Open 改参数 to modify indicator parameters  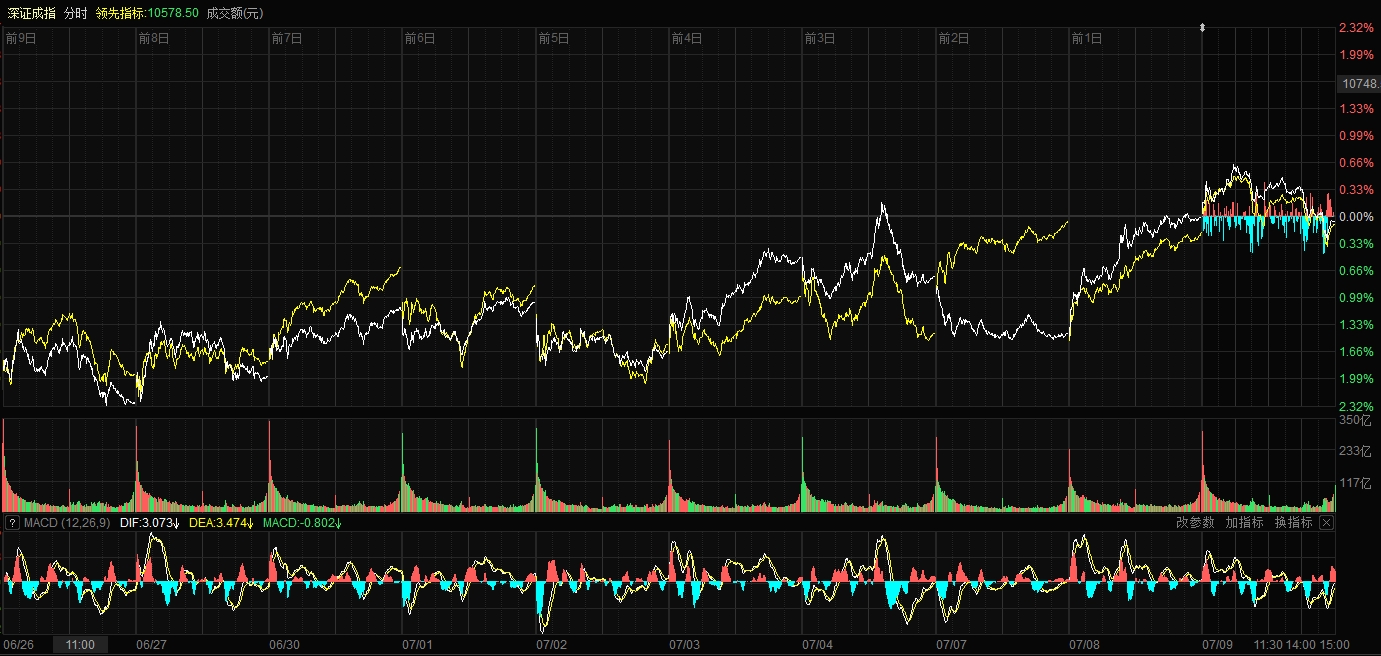click(x=1195, y=523)
